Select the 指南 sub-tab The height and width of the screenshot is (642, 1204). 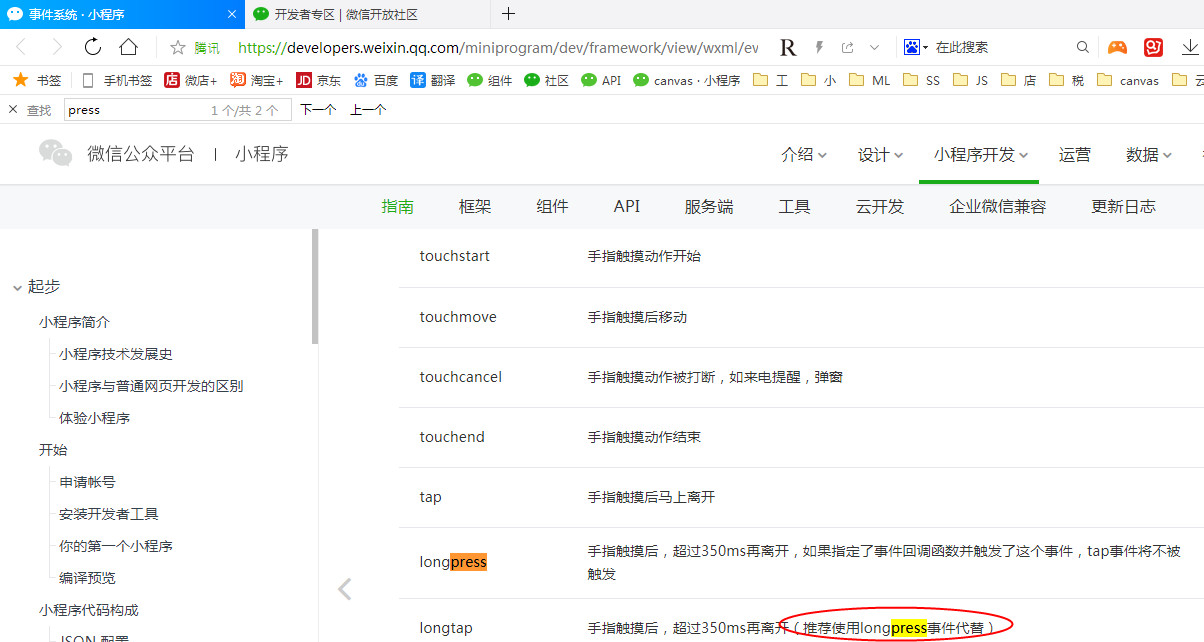[398, 207]
